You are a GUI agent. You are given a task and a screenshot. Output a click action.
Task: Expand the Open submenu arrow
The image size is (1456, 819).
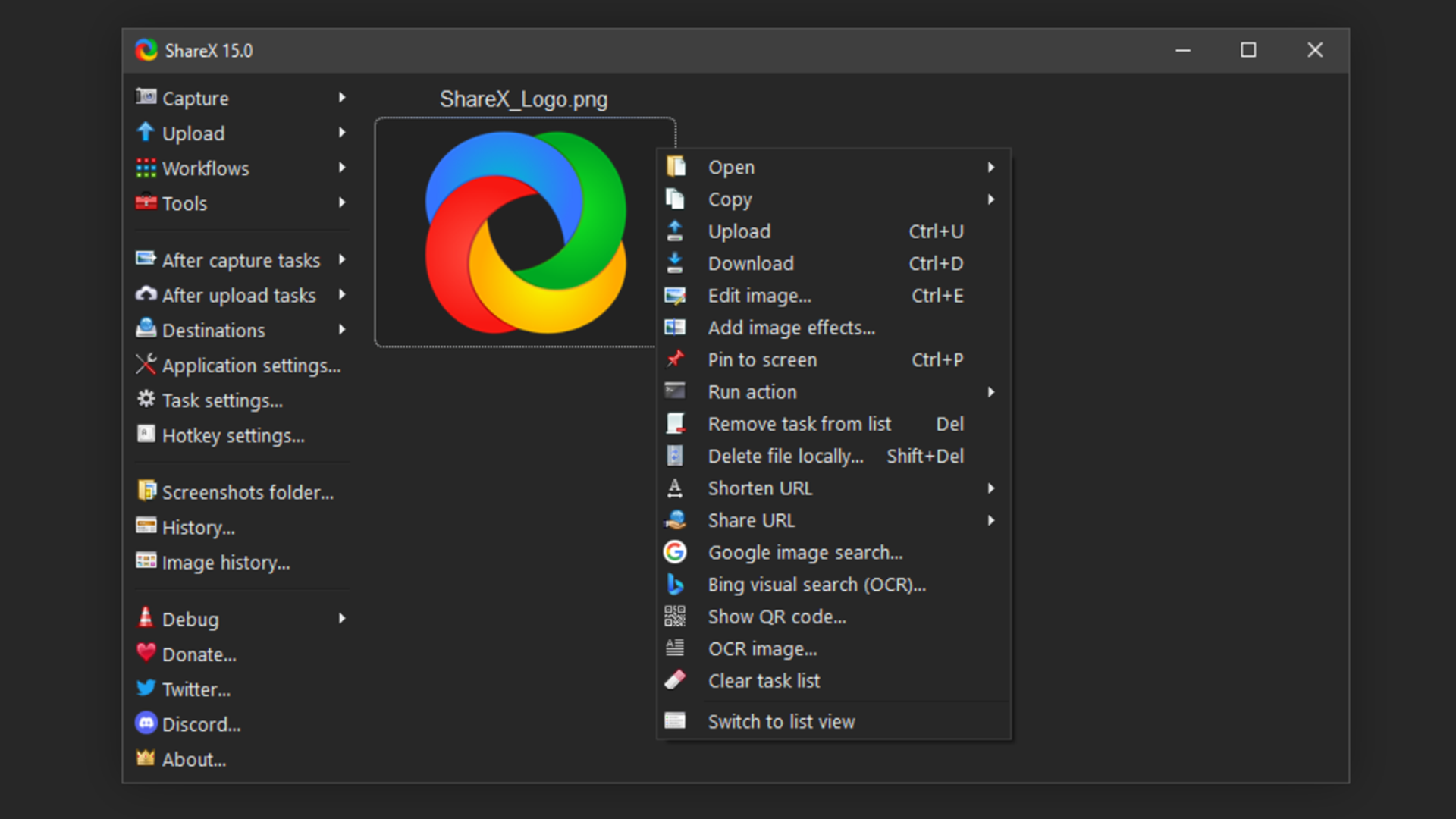pyautogui.click(x=990, y=167)
